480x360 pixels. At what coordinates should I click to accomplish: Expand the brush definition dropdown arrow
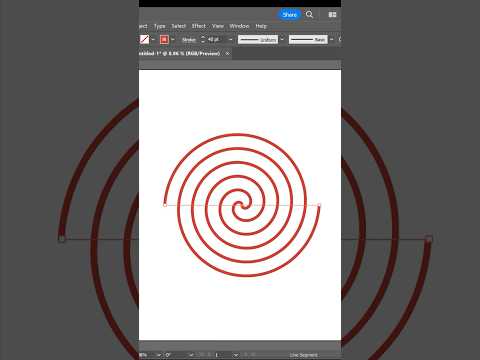pos(332,40)
